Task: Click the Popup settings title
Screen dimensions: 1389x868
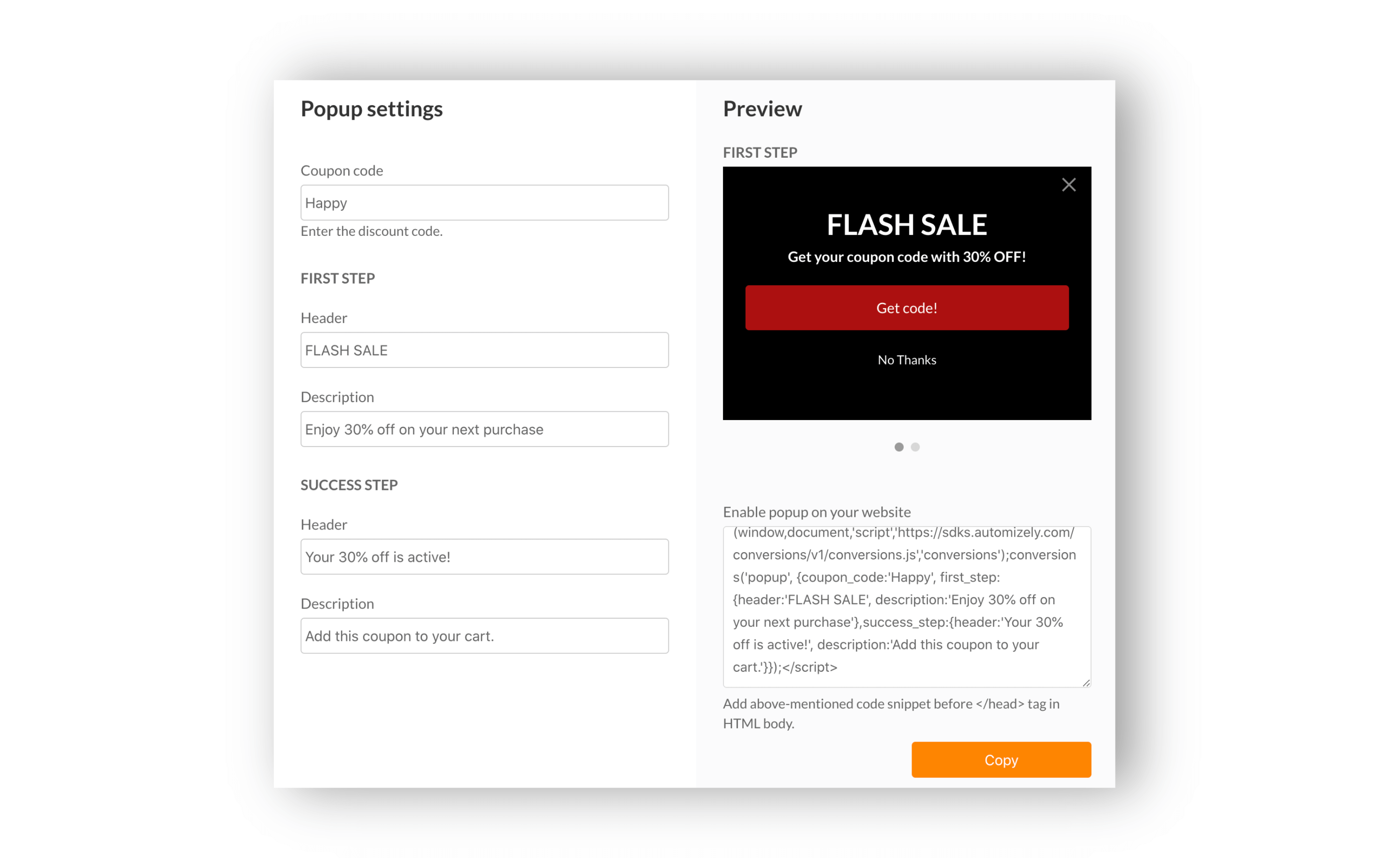Action: tap(371, 109)
